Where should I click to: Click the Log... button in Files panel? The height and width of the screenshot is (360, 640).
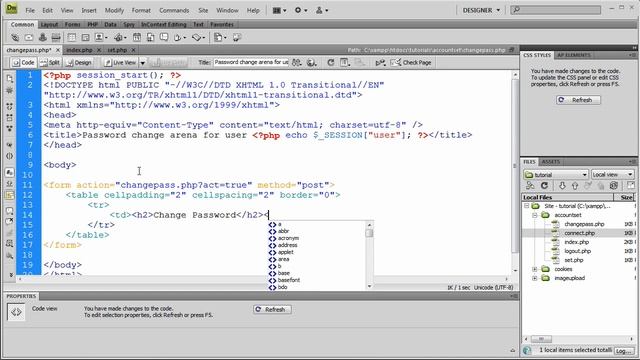click(x=624, y=351)
